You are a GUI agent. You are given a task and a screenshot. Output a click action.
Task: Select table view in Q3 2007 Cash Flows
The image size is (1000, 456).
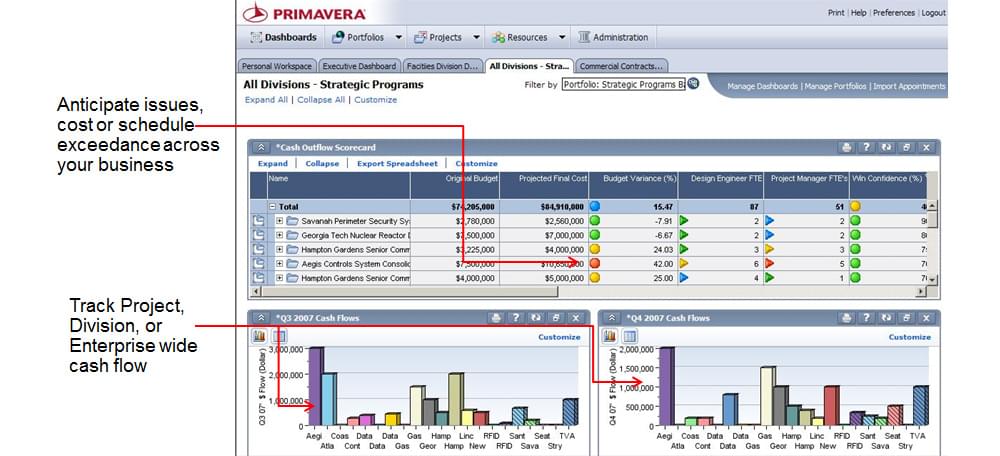click(x=279, y=336)
